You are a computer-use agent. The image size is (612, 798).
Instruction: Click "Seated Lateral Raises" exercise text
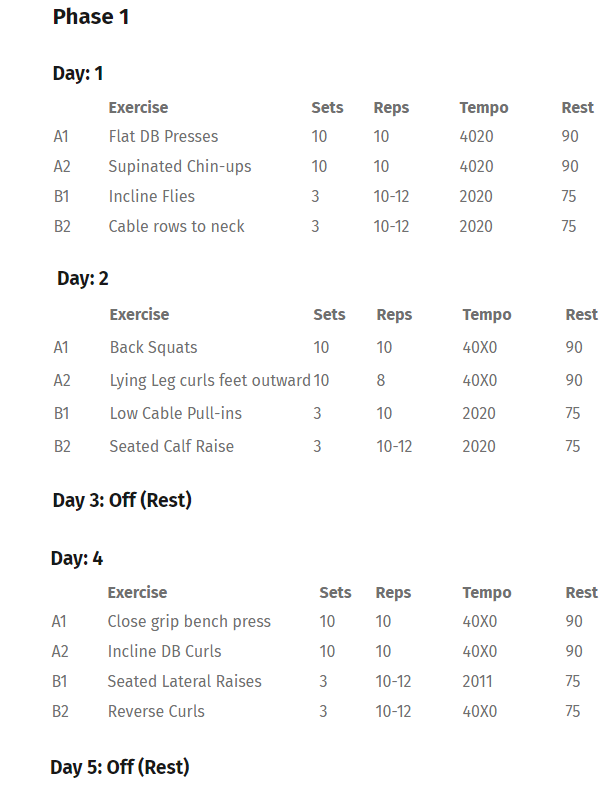click(x=184, y=681)
